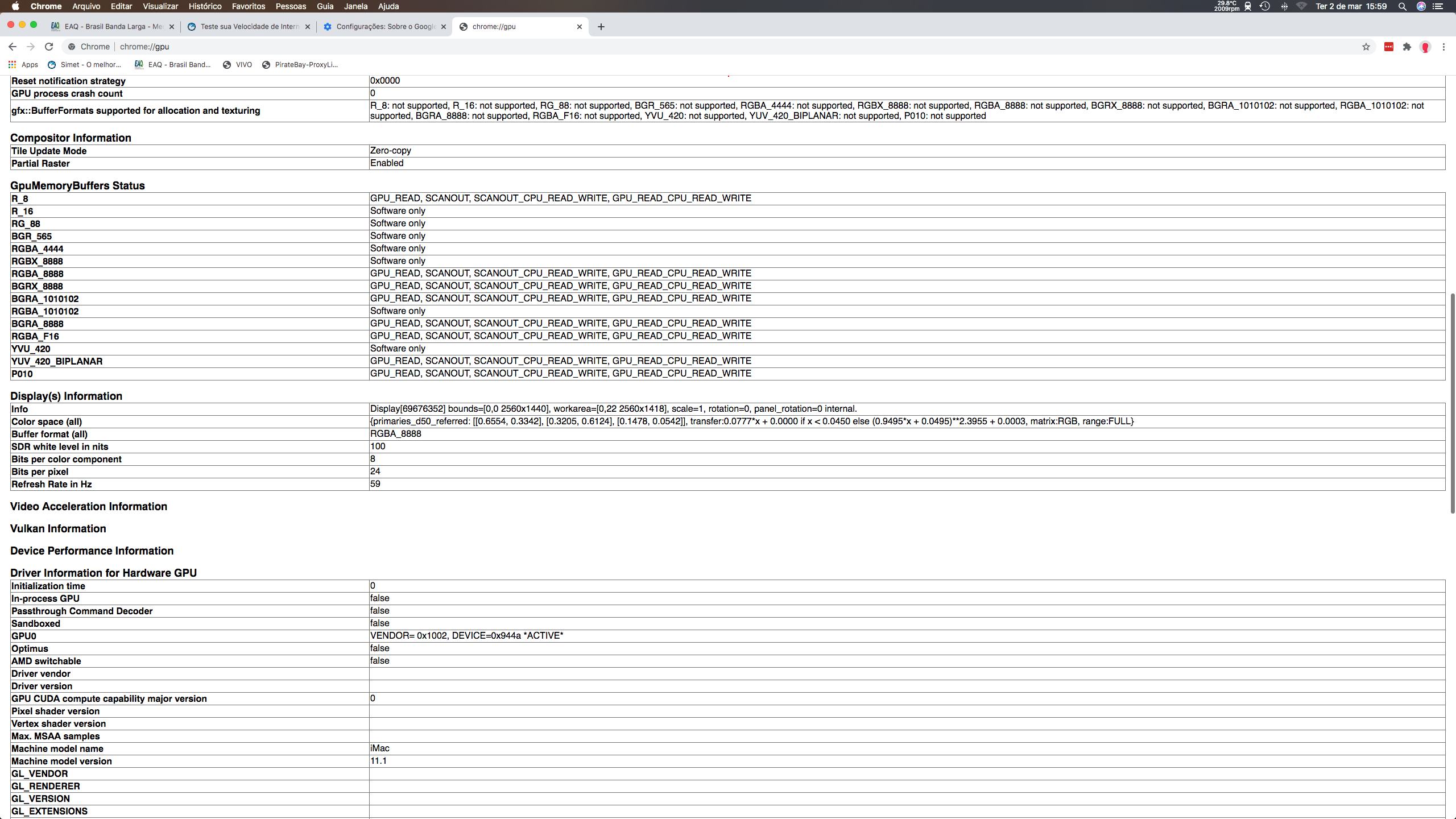1456x819 pixels.
Task: Click the open new tab button
Action: coord(600,26)
